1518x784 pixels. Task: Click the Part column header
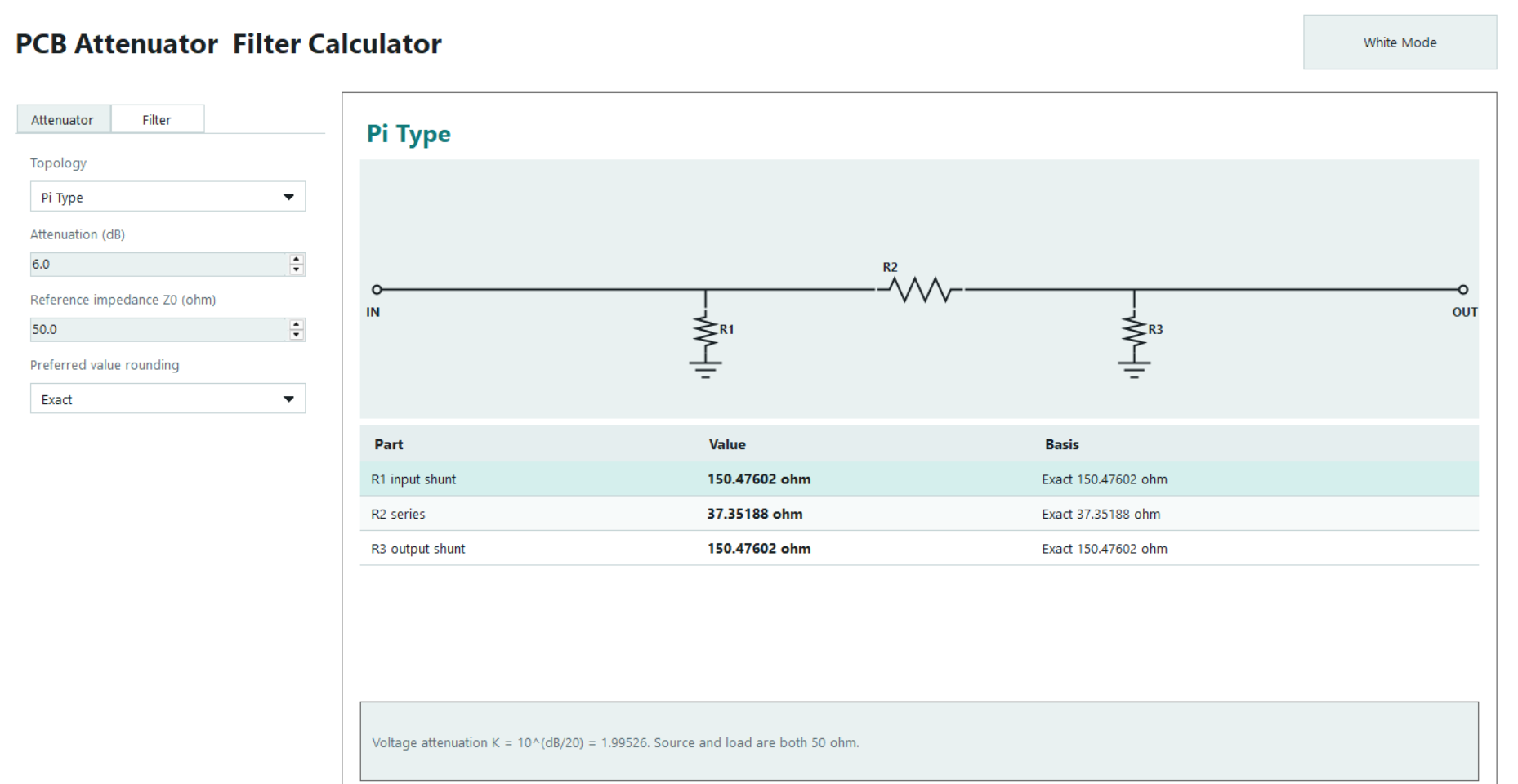pyautogui.click(x=389, y=444)
